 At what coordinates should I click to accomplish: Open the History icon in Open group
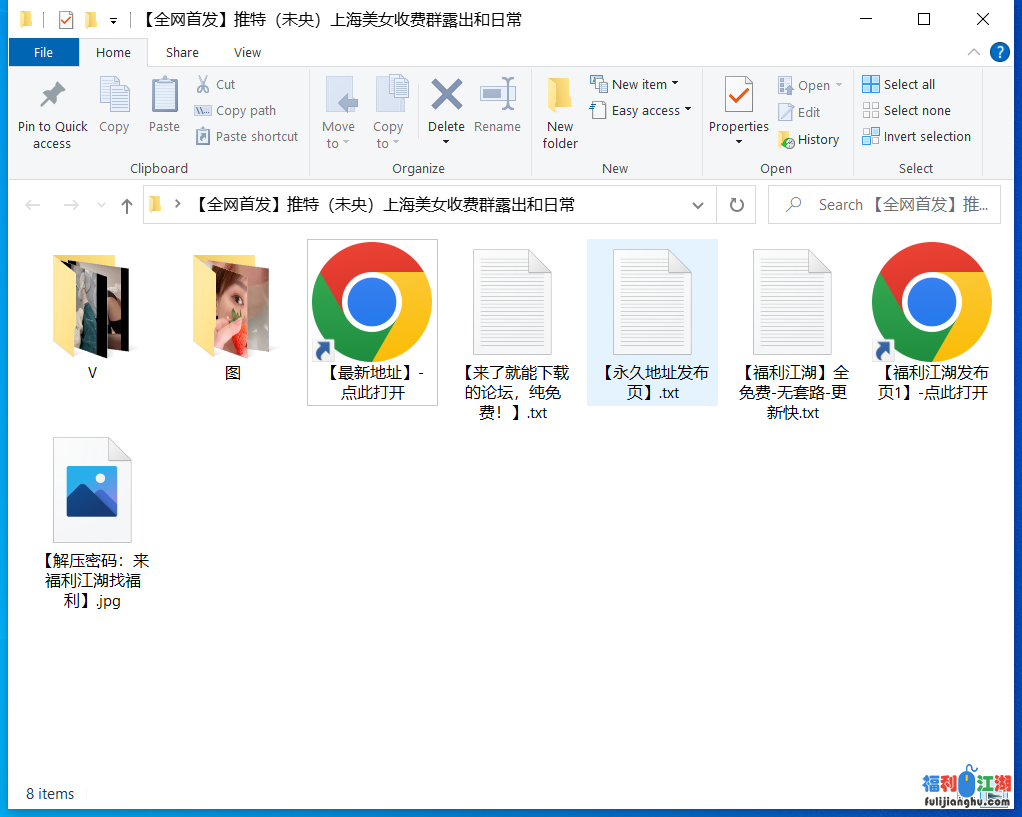point(786,140)
